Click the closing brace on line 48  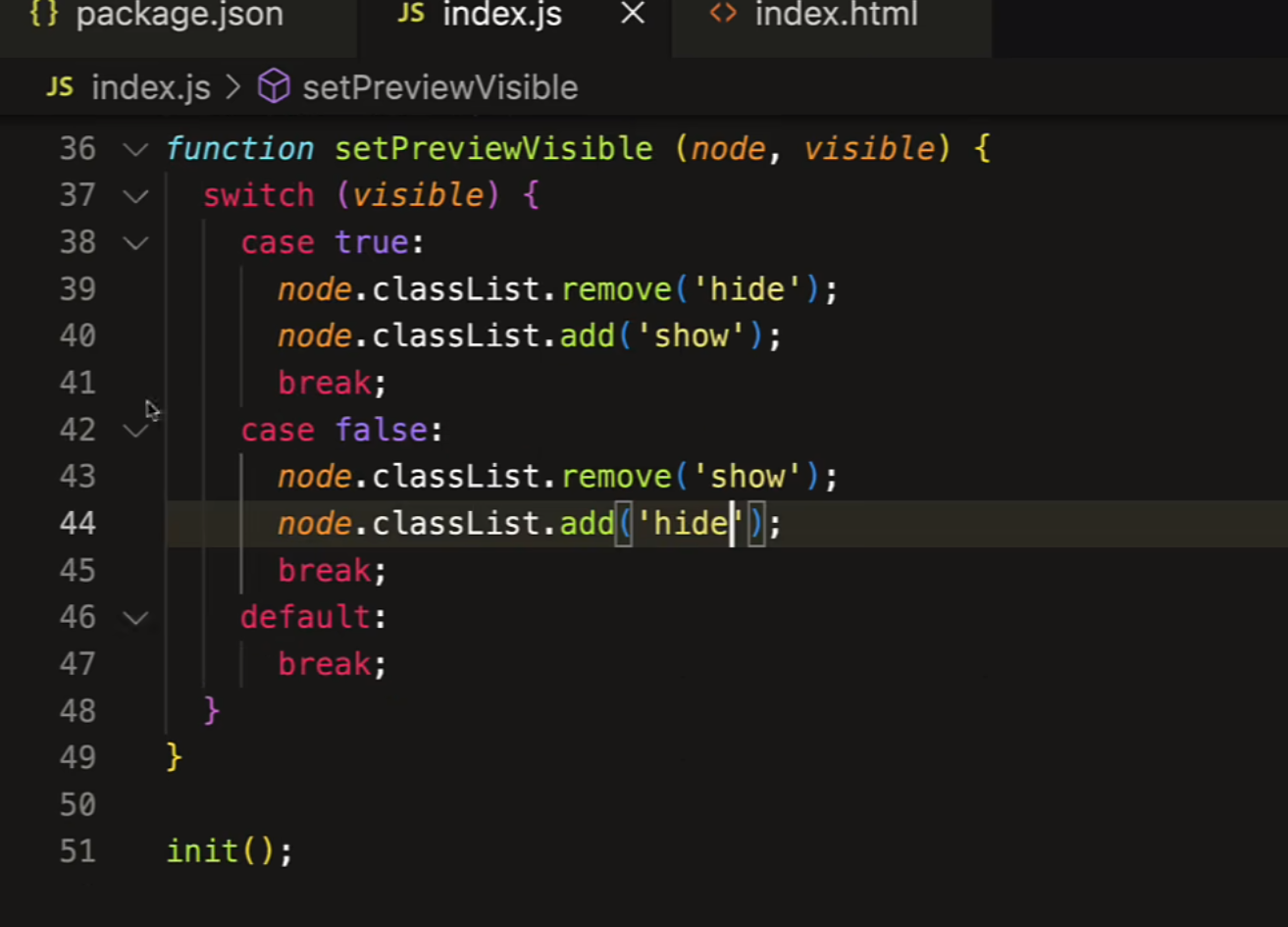tap(212, 710)
